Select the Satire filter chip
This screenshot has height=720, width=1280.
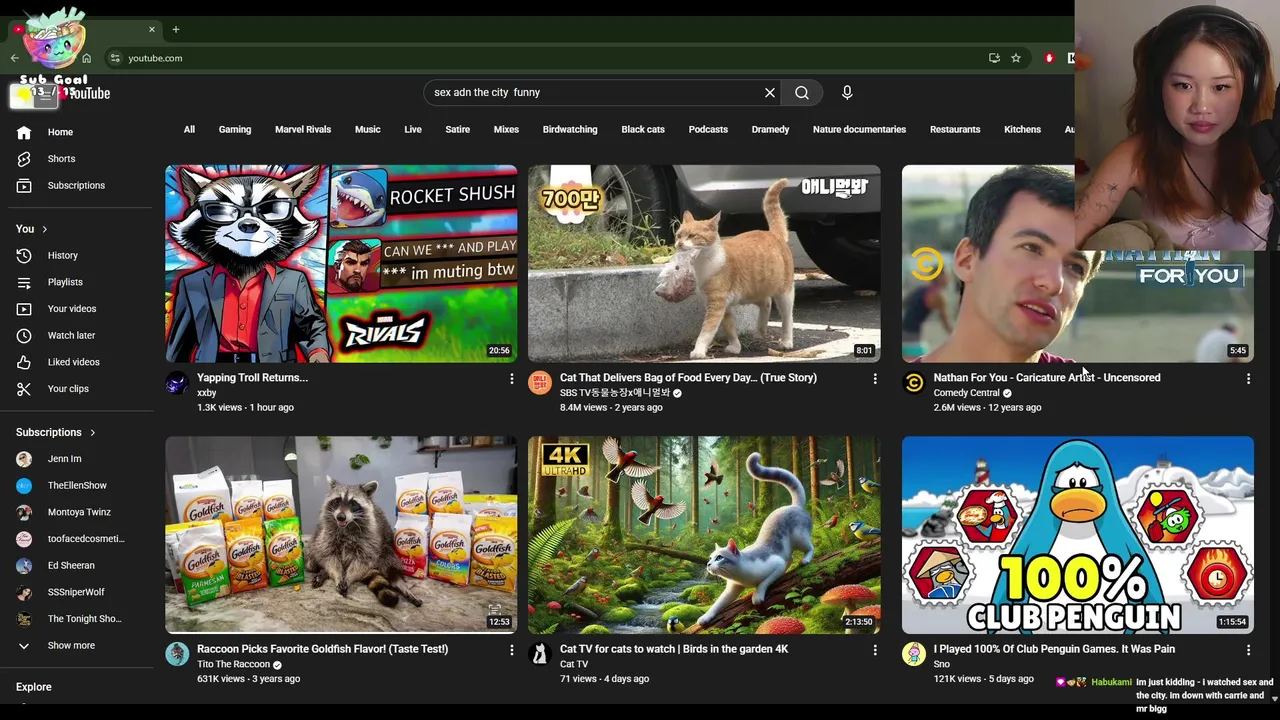coord(457,130)
